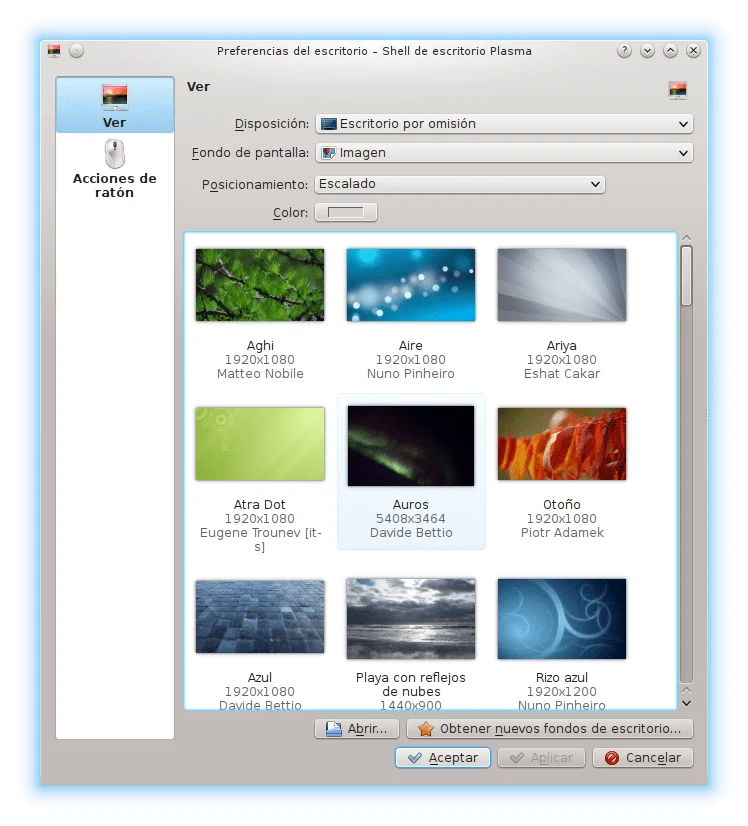Select the Azul wallpaper thumbnail

(260, 617)
